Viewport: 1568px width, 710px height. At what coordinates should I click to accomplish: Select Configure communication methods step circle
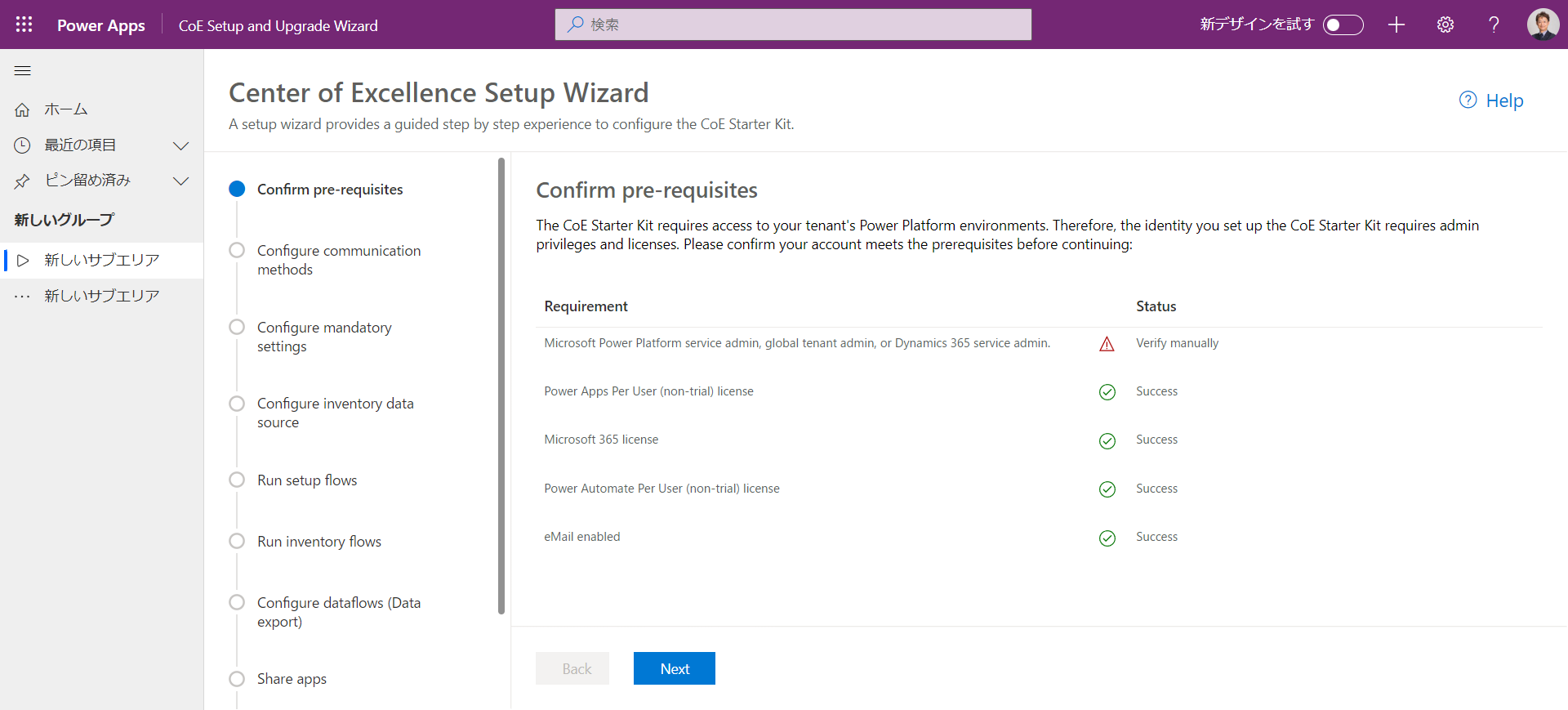[237, 250]
